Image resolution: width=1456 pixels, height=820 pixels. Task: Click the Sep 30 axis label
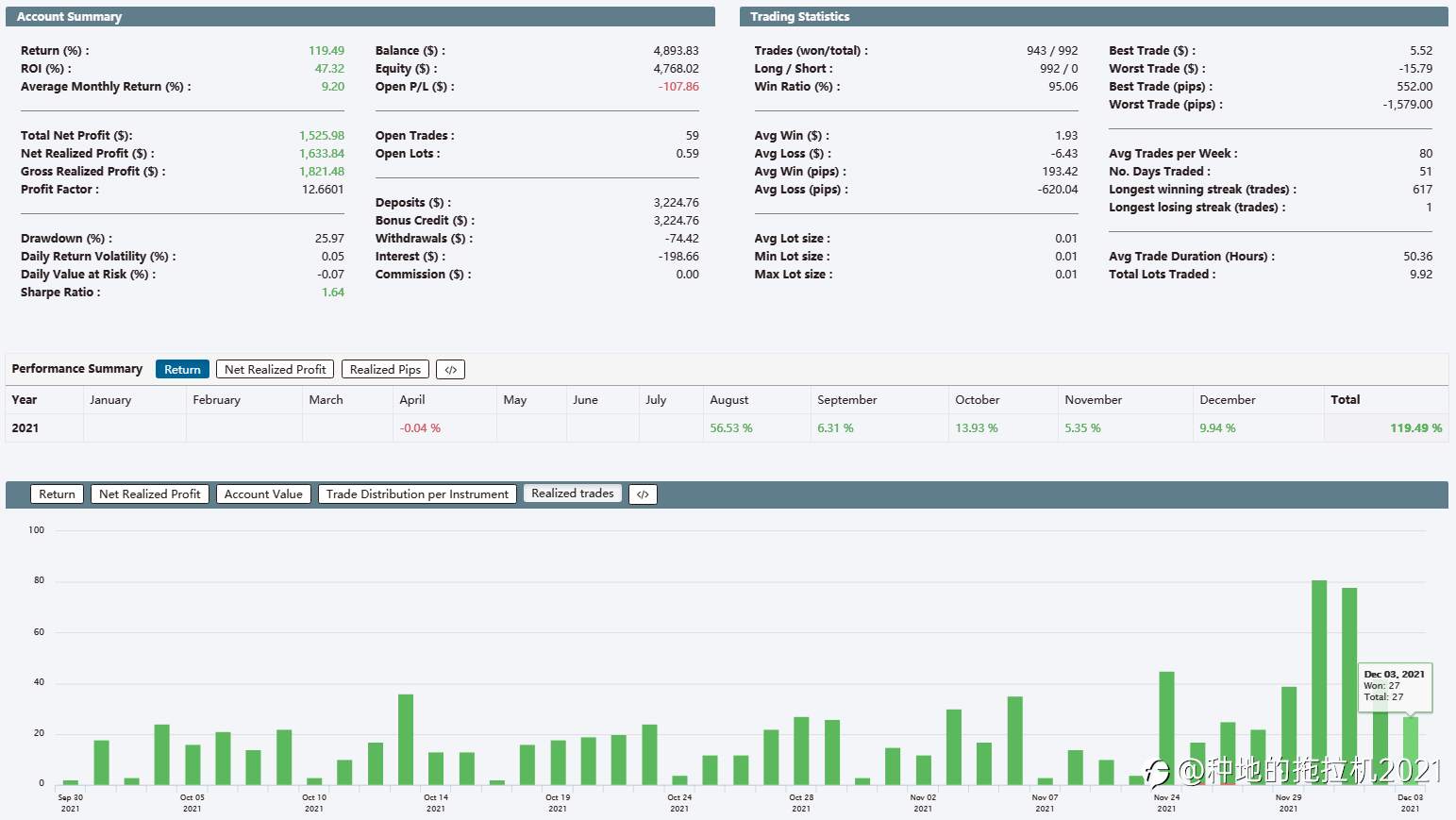click(71, 802)
